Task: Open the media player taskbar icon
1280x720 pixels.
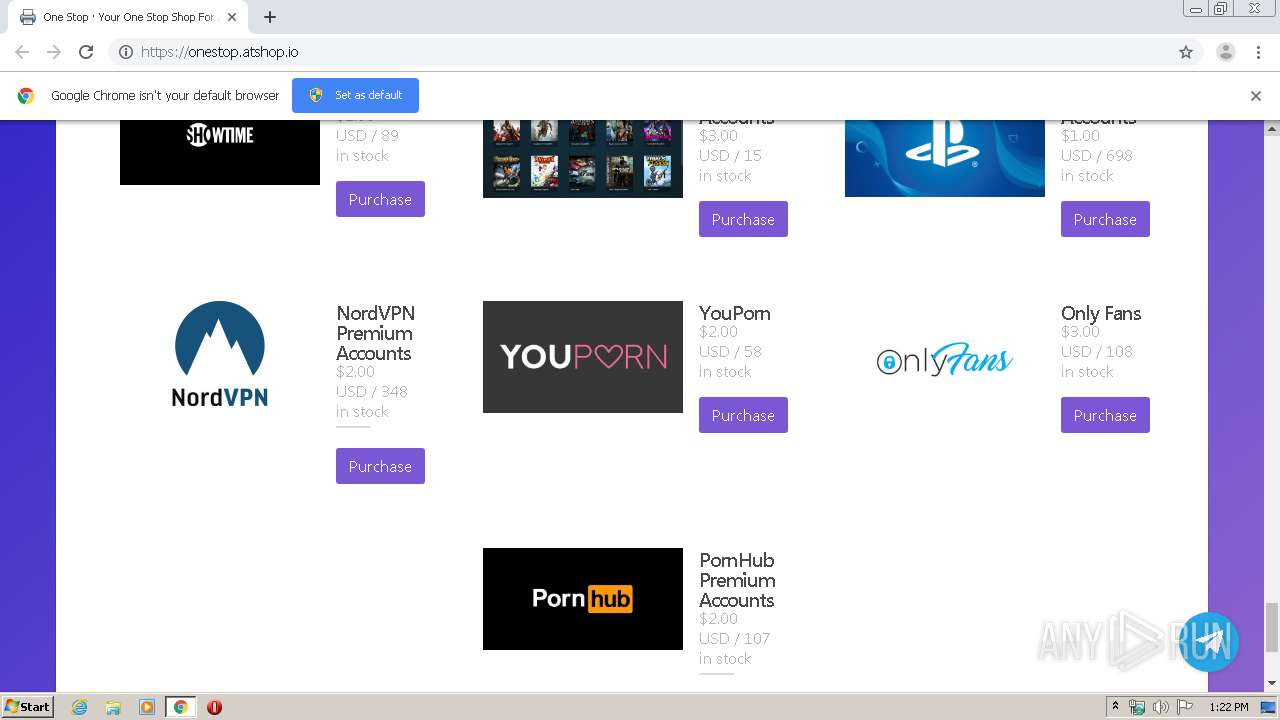Action: 147,707
